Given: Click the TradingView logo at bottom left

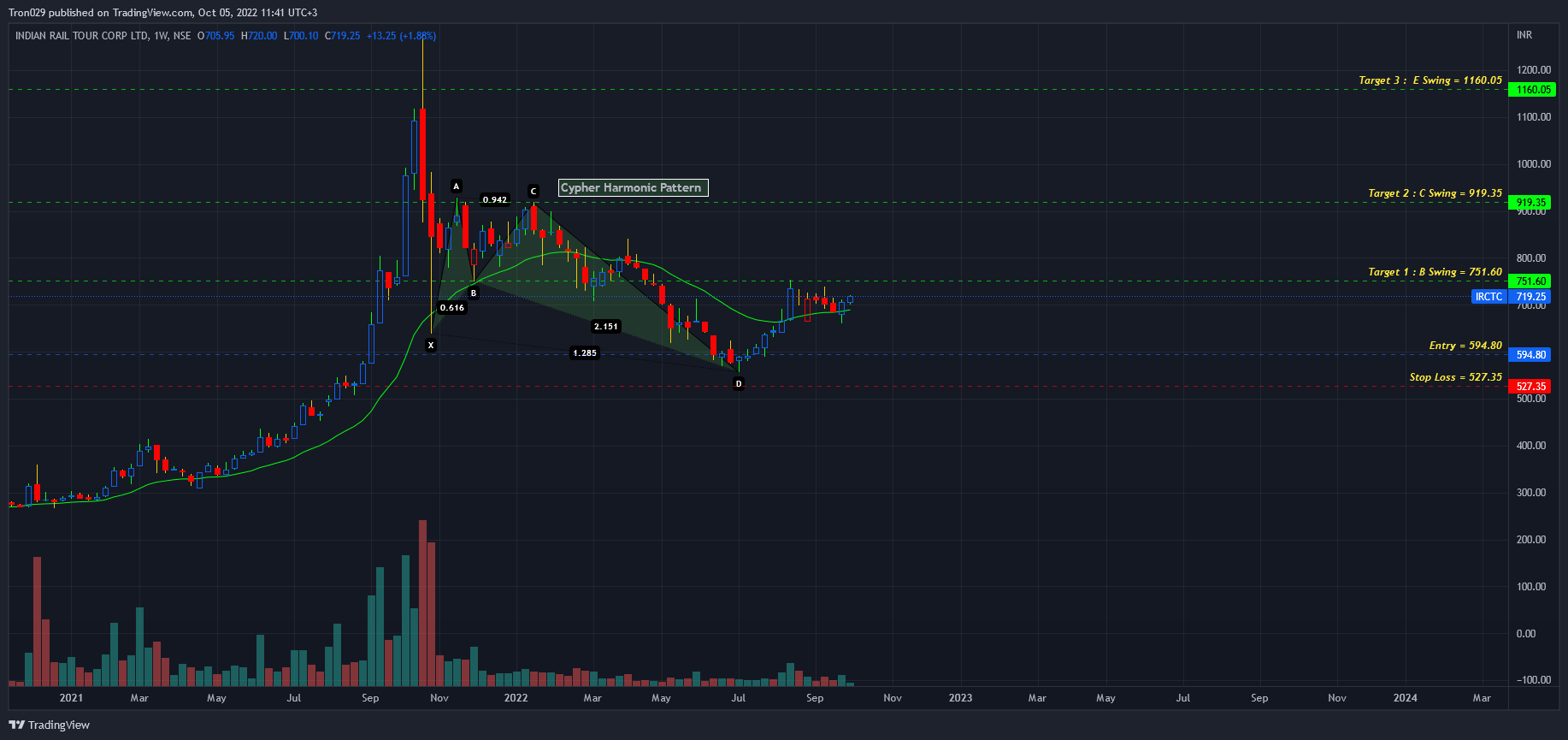Looking at the screenshot, I should point(50,725).
